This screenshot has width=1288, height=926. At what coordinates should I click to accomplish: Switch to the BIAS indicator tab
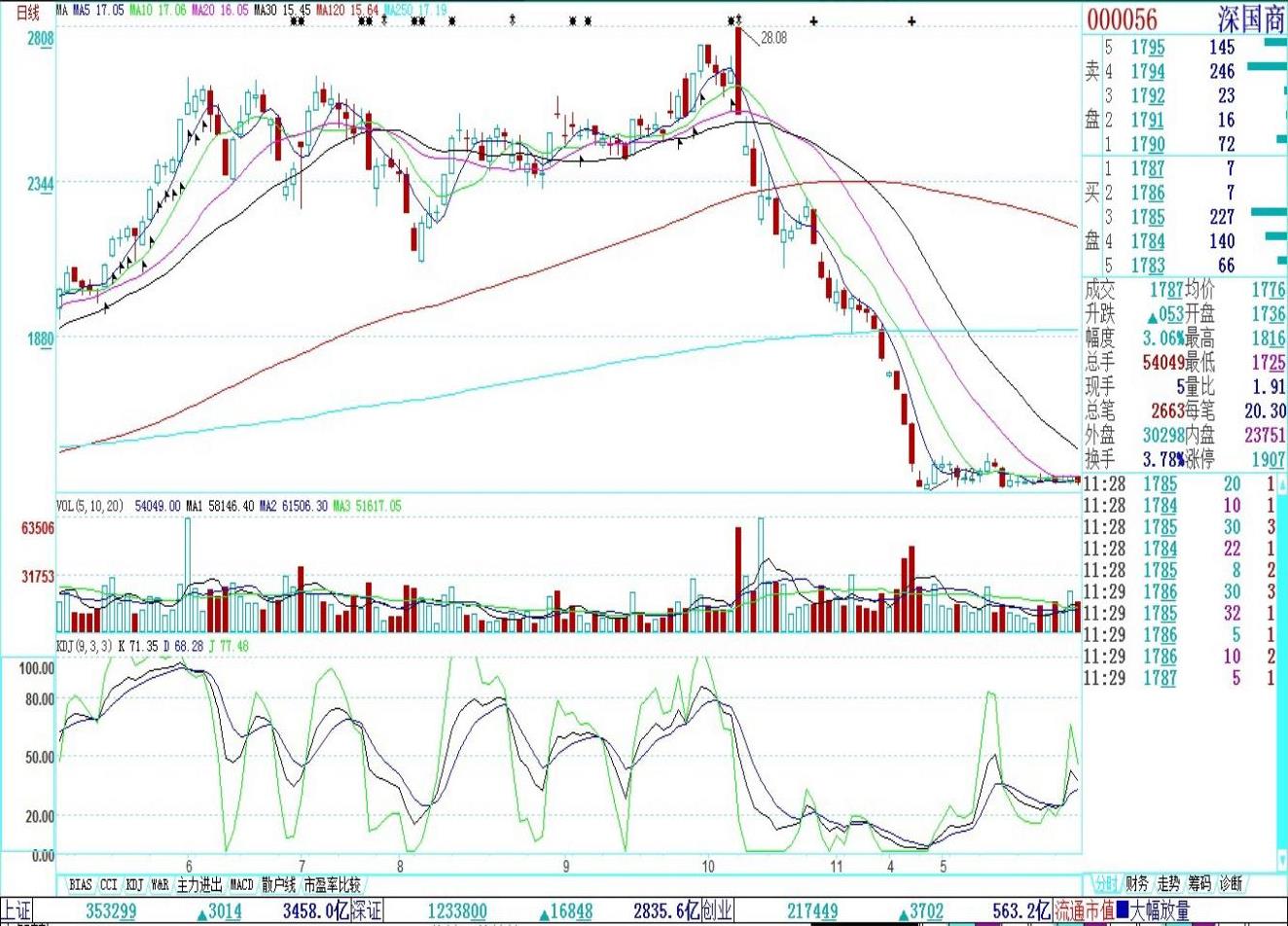(80, 884)
